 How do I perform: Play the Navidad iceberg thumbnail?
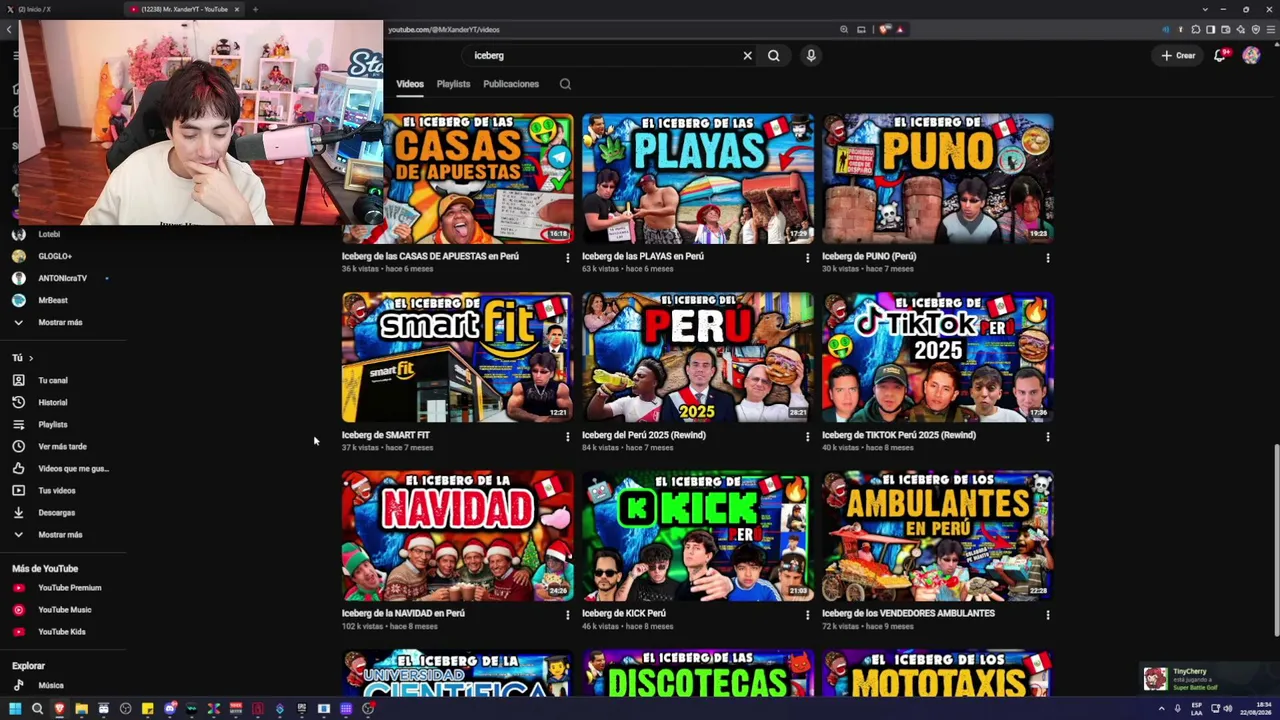(x=457, y=536)
